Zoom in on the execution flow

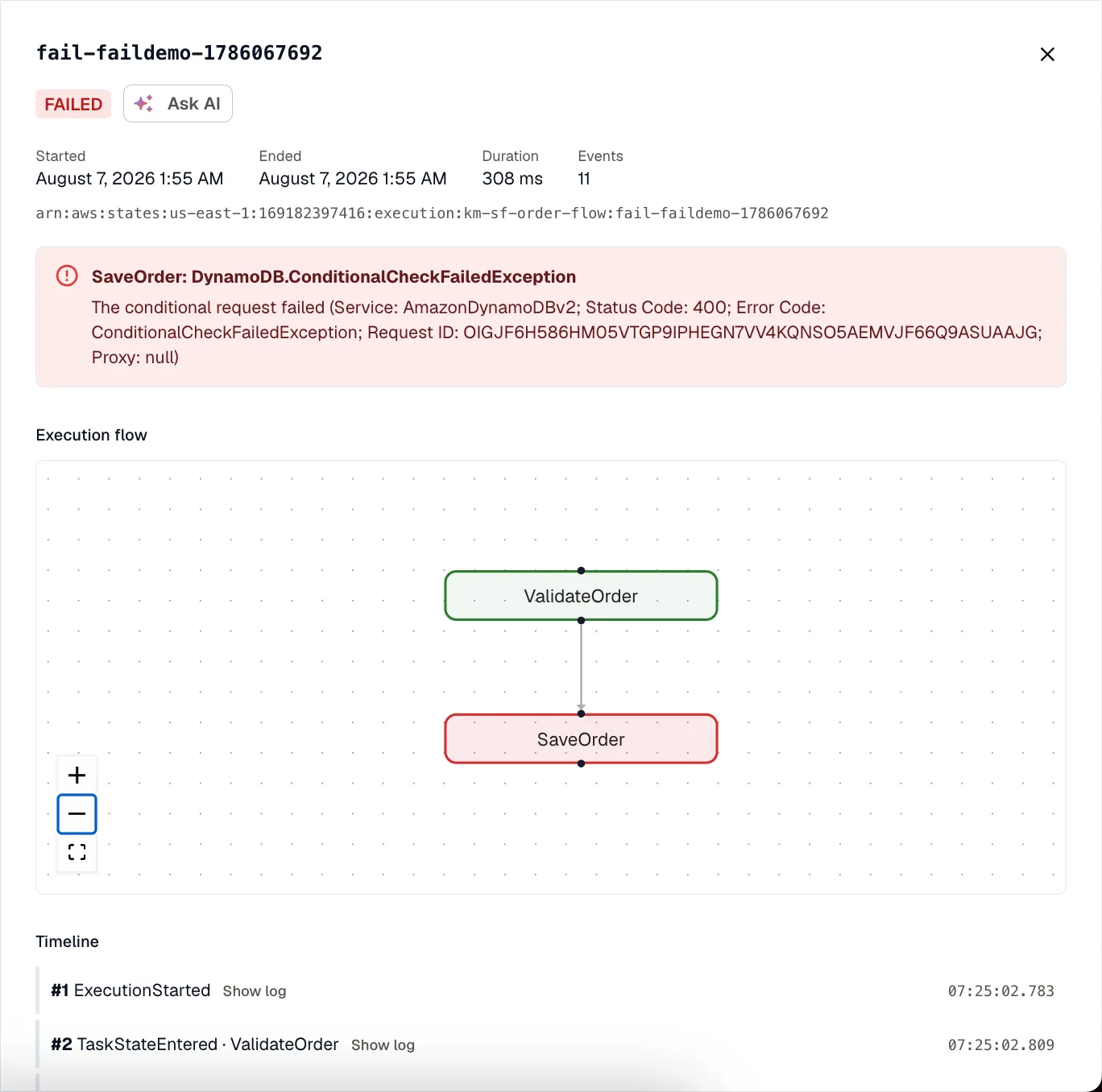77,775
